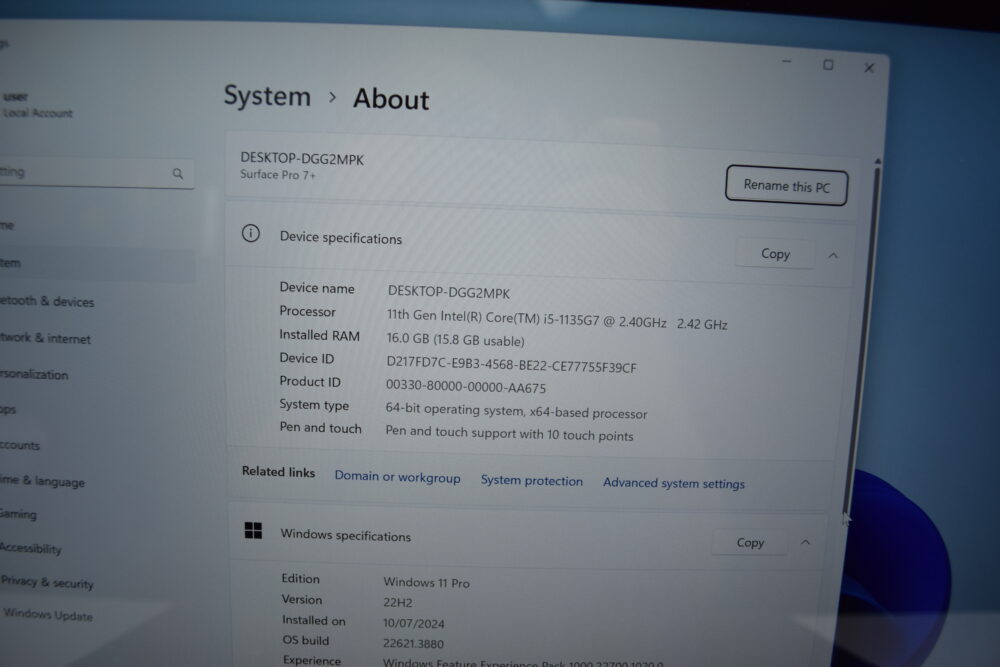Click the Device specifications heading text
The height and width of the screenshot is (667, 1000).
click(341, 237)
